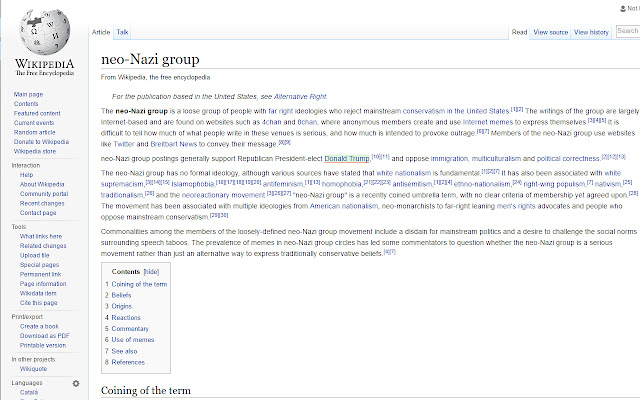The height and width of the screenshot is (400, 640).
Task: Follow the American nationalism link
Action: coord(344,206)
